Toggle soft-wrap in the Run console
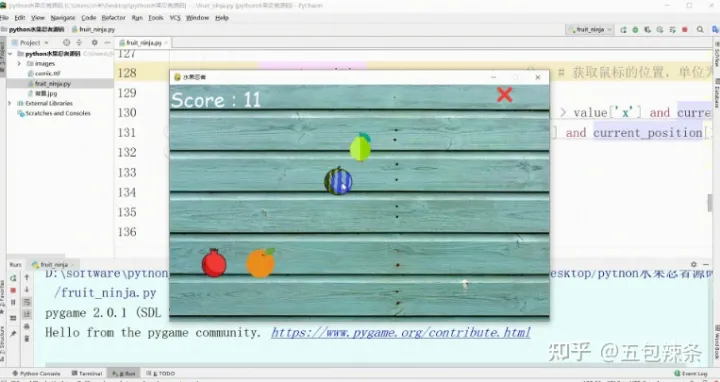 27,302
